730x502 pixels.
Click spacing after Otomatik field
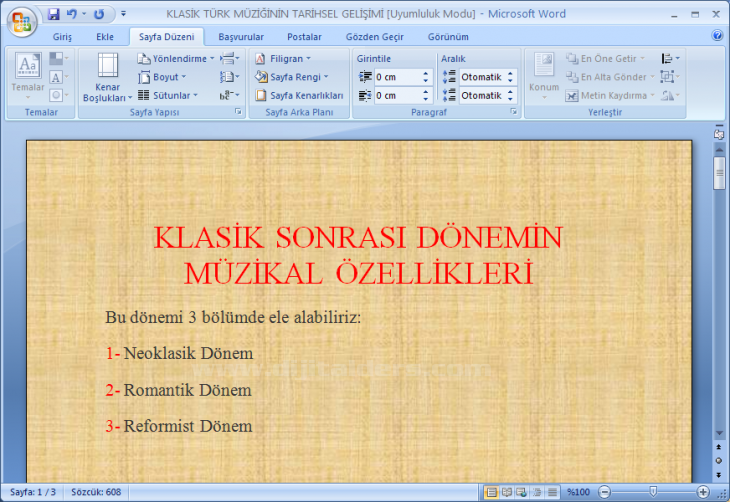[x=482, y=95]
